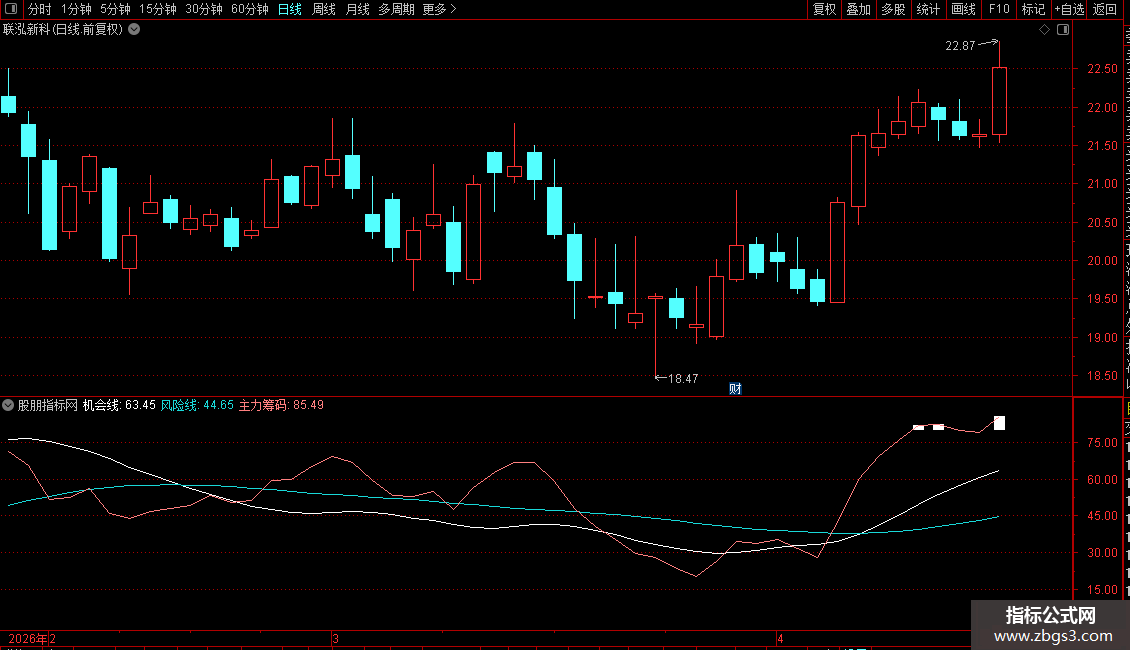The image size is (1130, 650).
Task: Select the 1分钟 period tab
Action: pyautogui.click(x=76, y=9)
